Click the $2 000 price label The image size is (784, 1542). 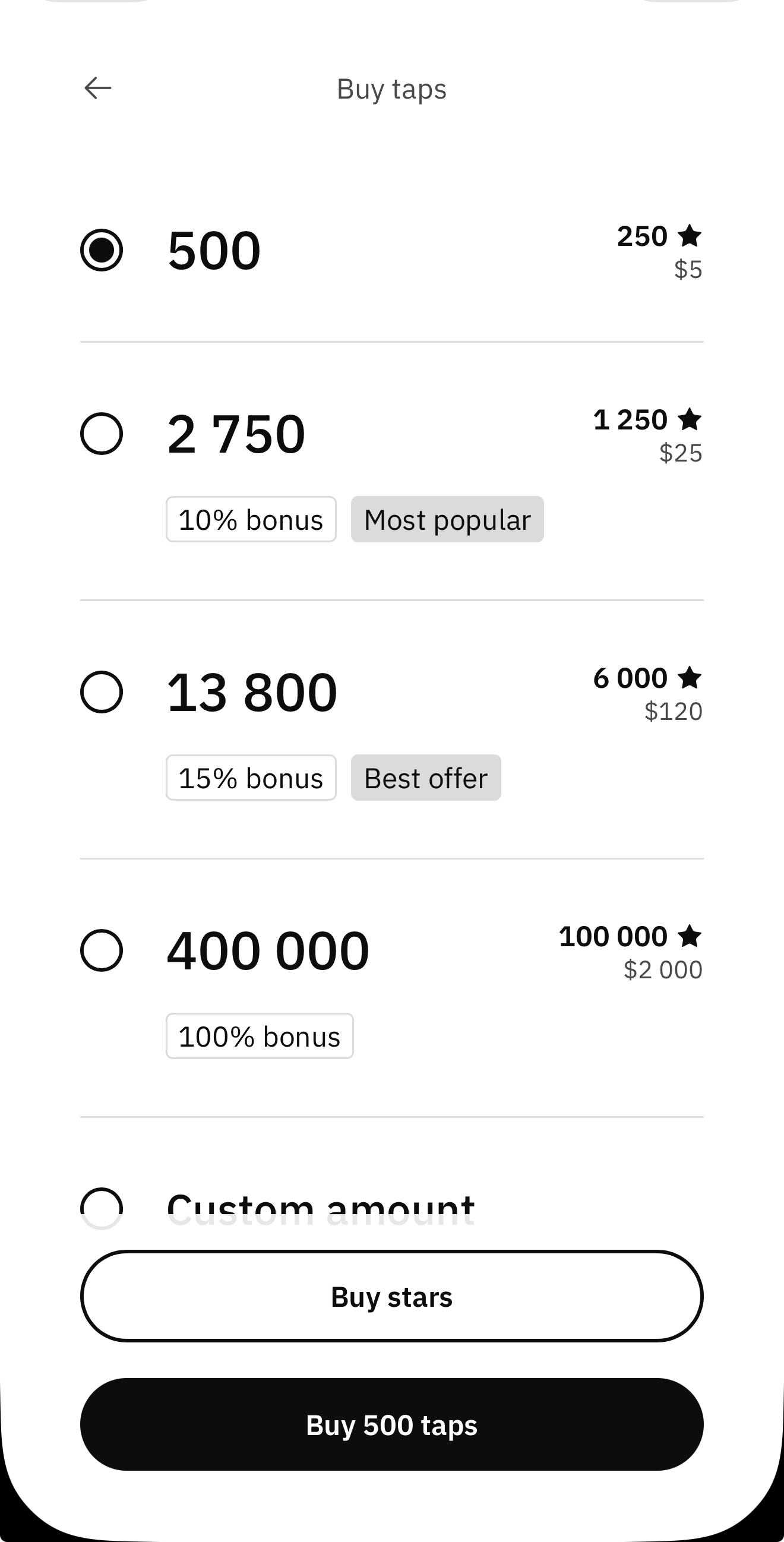coord(662,970)
